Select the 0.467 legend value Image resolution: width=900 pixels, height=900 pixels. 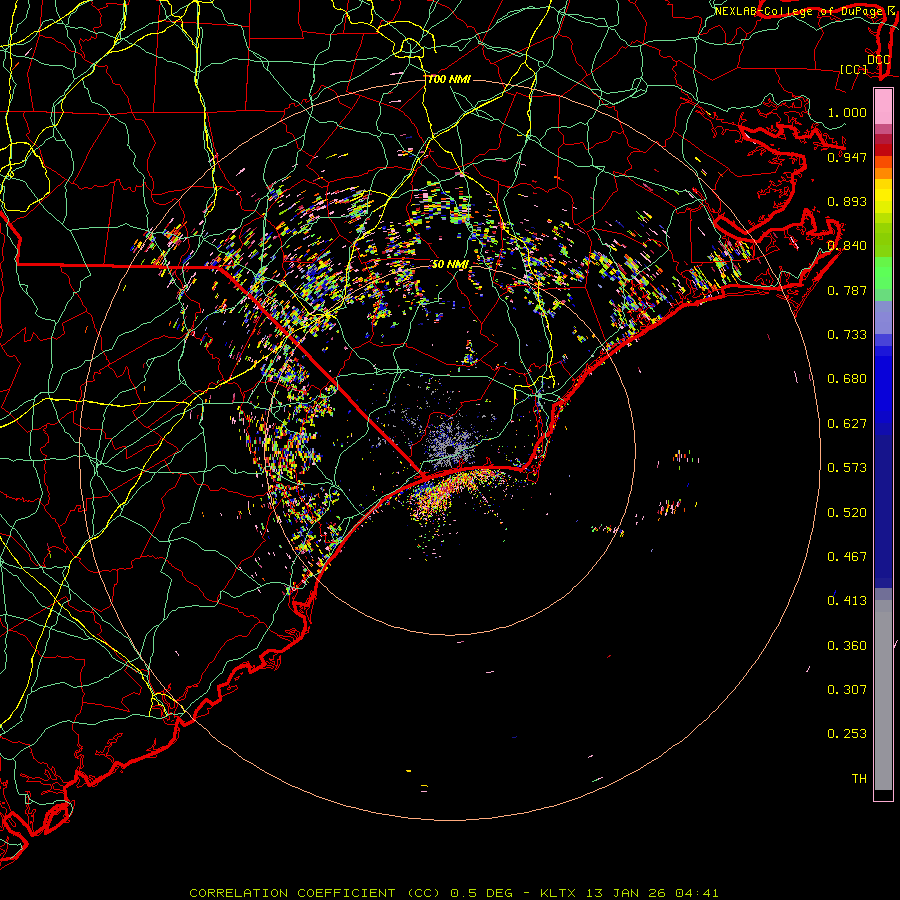(847, 556)
